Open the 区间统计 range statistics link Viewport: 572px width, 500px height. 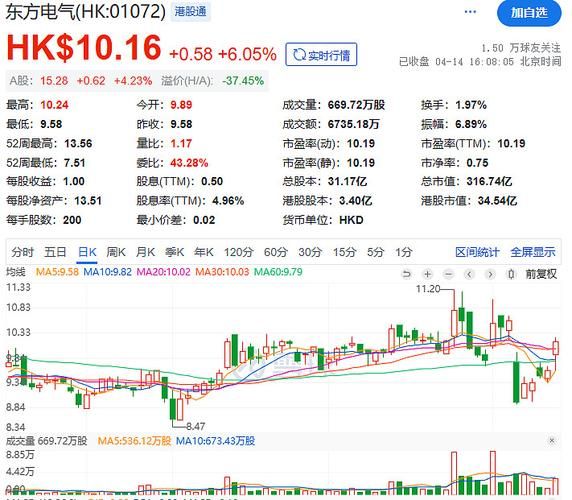477,252
